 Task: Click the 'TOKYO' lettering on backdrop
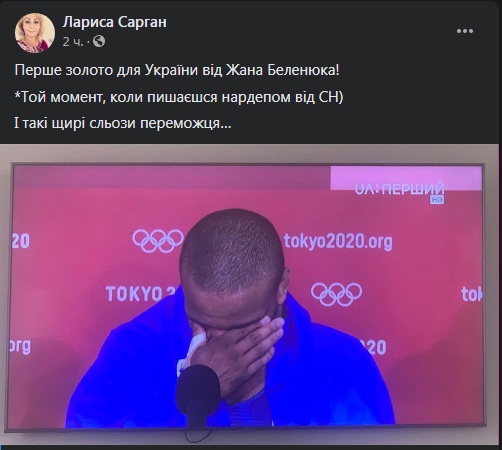tap(134, 293)
